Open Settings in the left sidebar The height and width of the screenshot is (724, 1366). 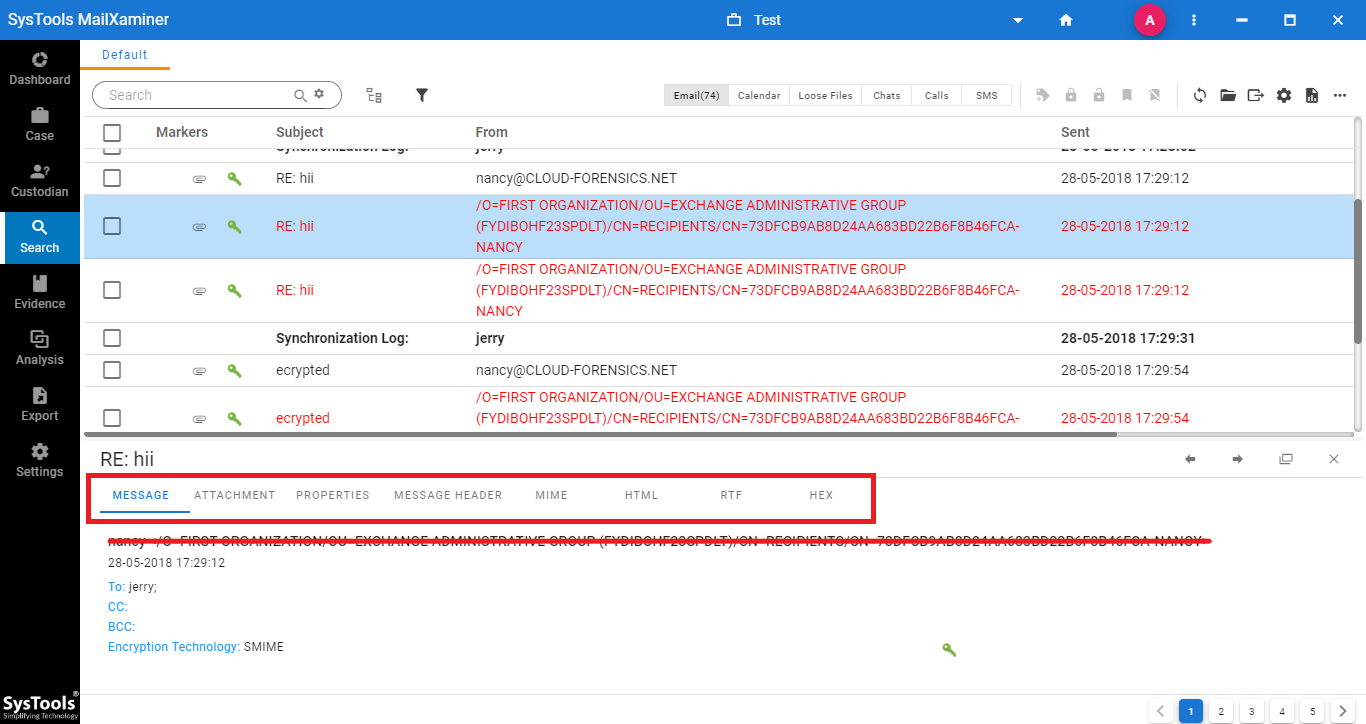40,460
